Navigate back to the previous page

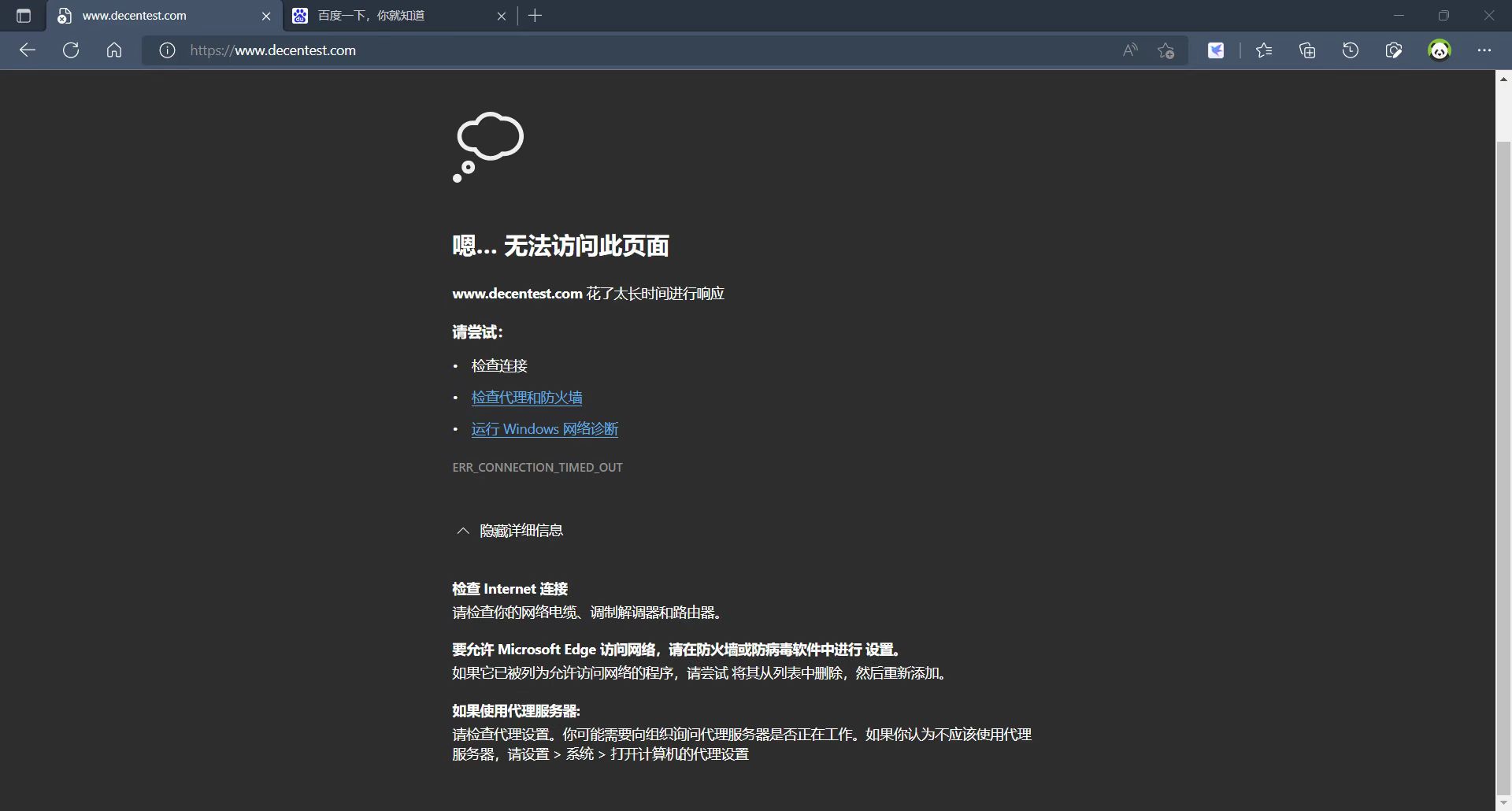coord(28,50)
